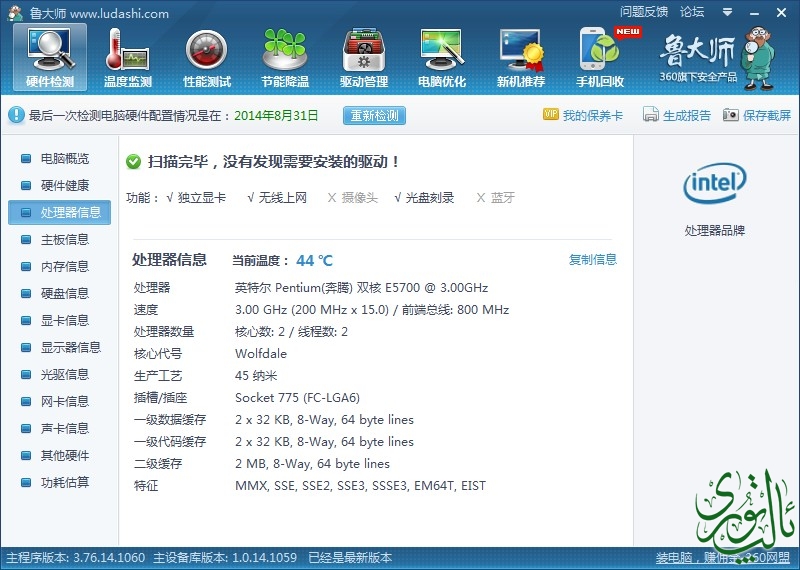Minimize the 鲁大师 window
This screenshot has width=800, height=570.
point(755,13)
